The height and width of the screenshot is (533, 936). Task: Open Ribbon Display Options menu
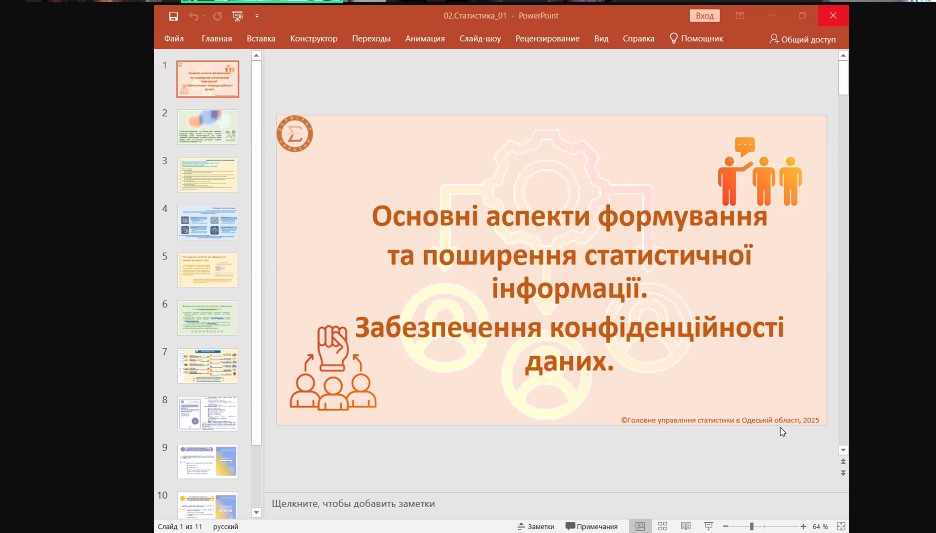click(x=740, y=16)
